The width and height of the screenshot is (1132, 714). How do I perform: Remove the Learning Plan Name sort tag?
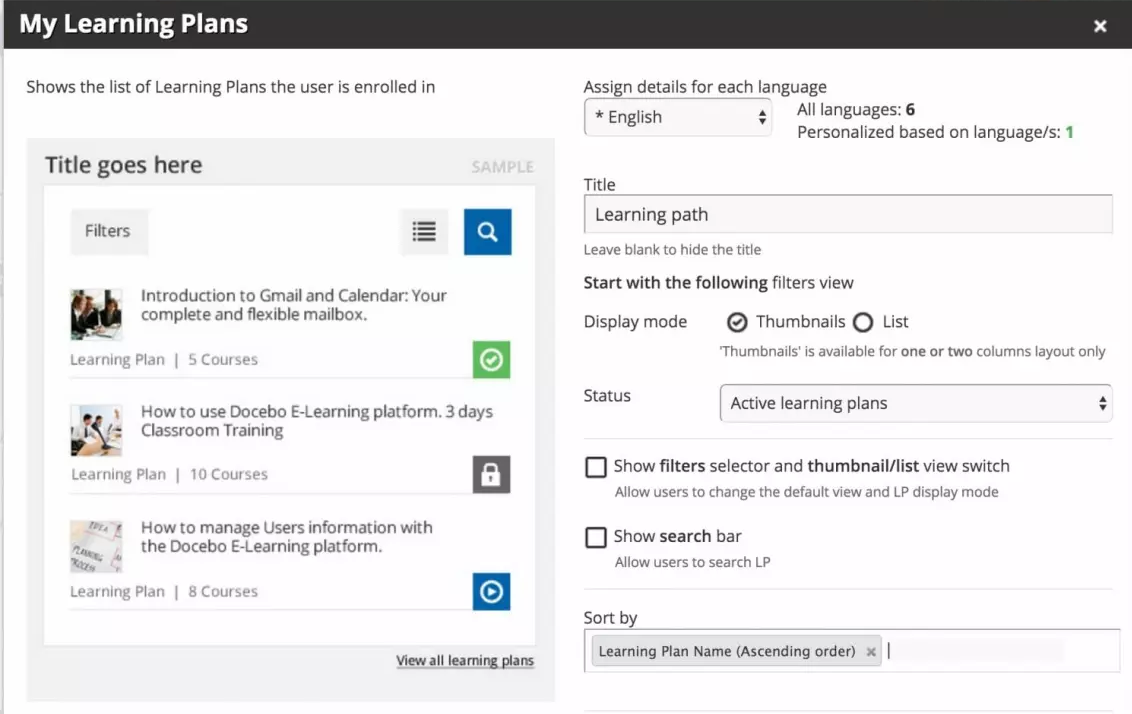[x=871, y=651]
